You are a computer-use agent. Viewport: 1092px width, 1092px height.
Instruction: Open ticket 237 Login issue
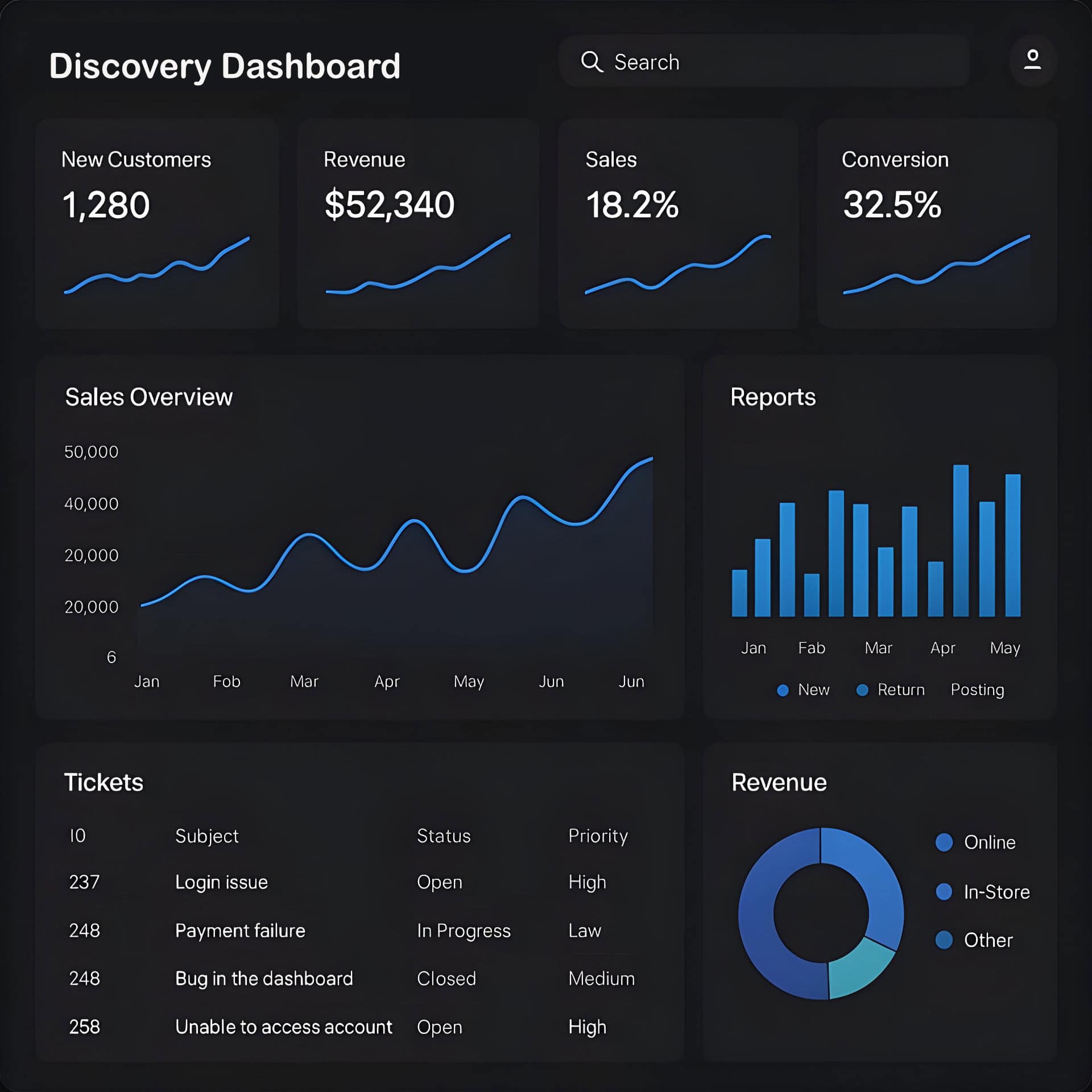pyautogui.click(x=222, y=882)
